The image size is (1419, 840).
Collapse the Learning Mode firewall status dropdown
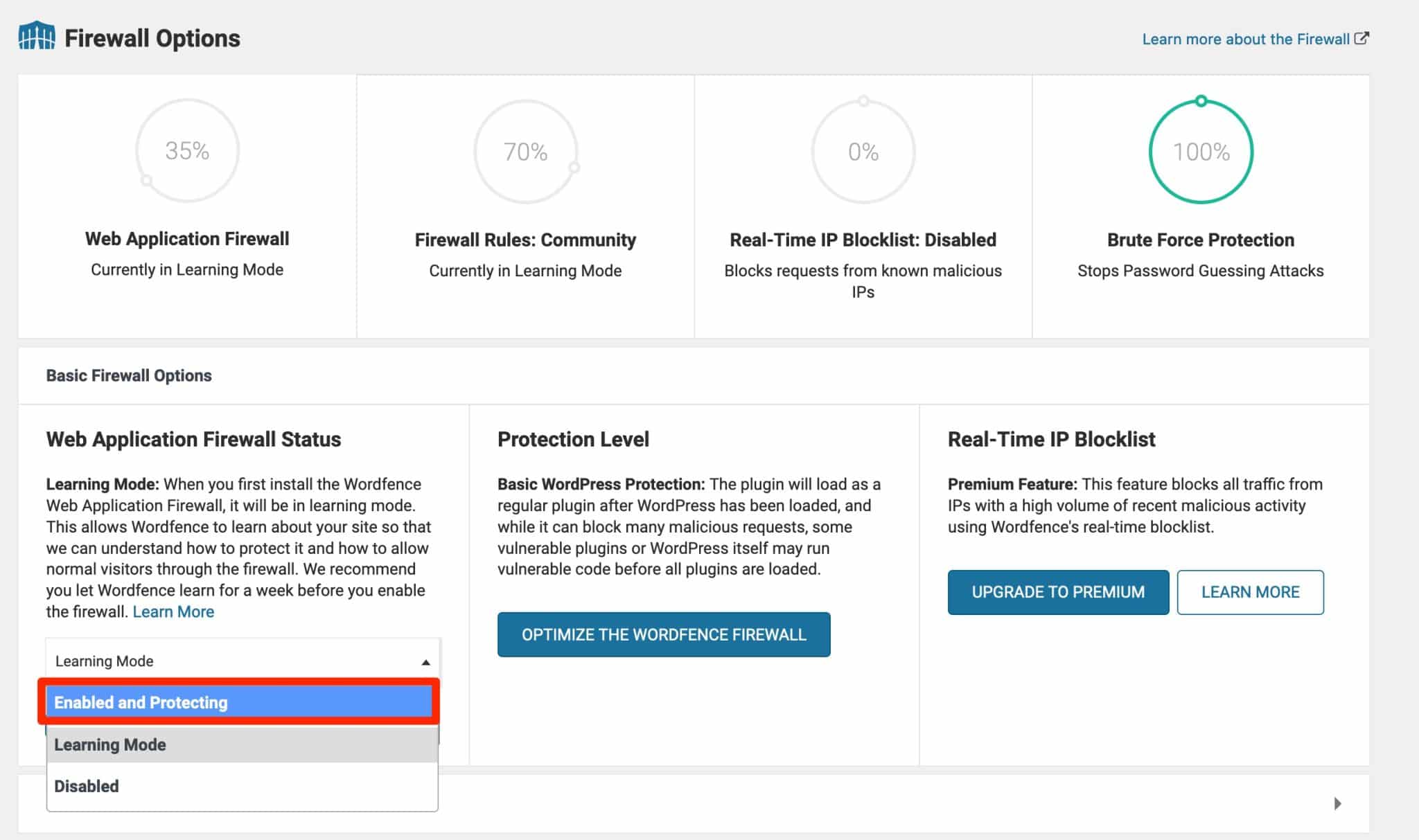243,661
